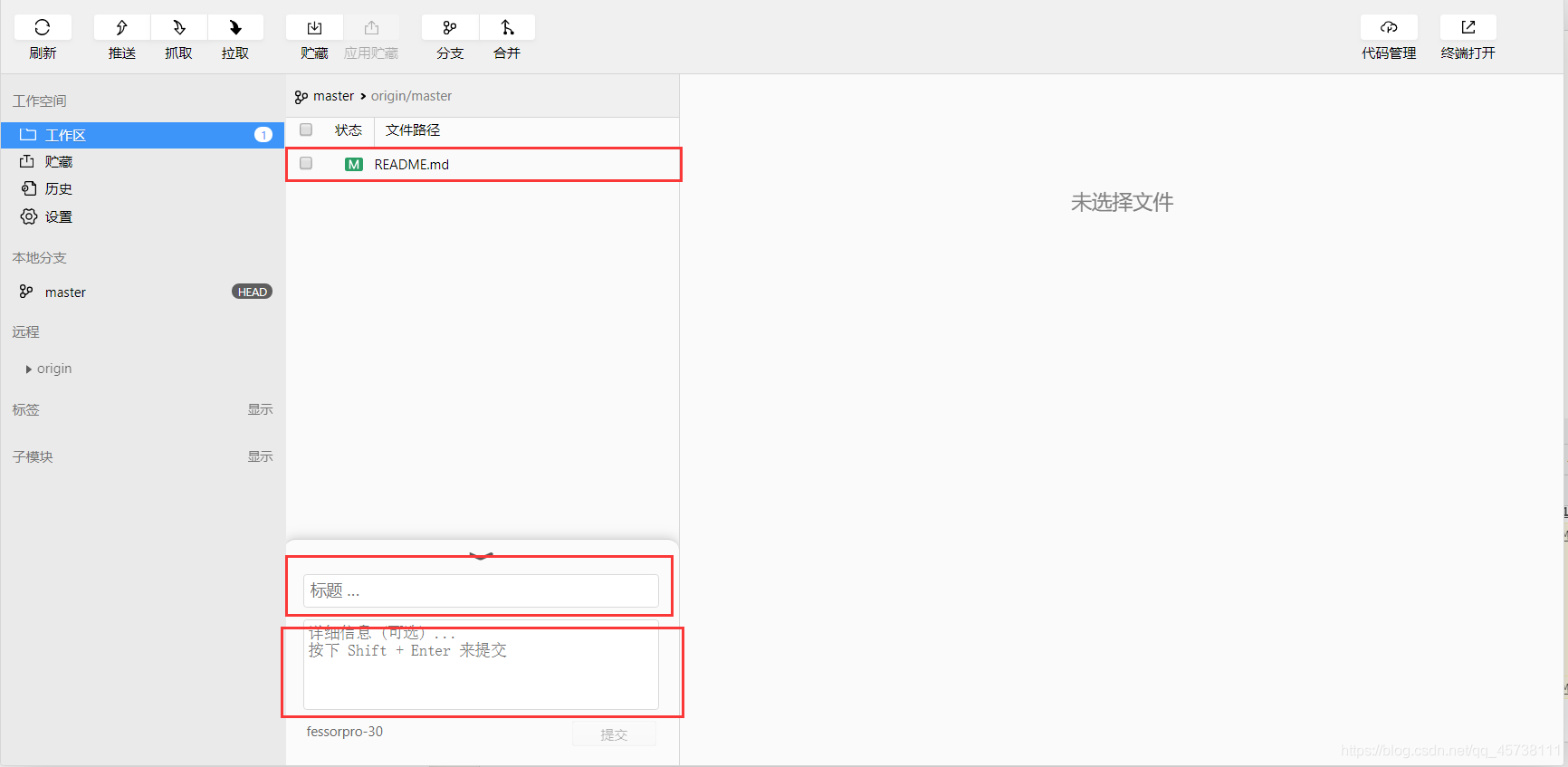
Task: Click the 应用贮藏 apply stash icon
Action: pyautogui.click(x=371, y=28)
